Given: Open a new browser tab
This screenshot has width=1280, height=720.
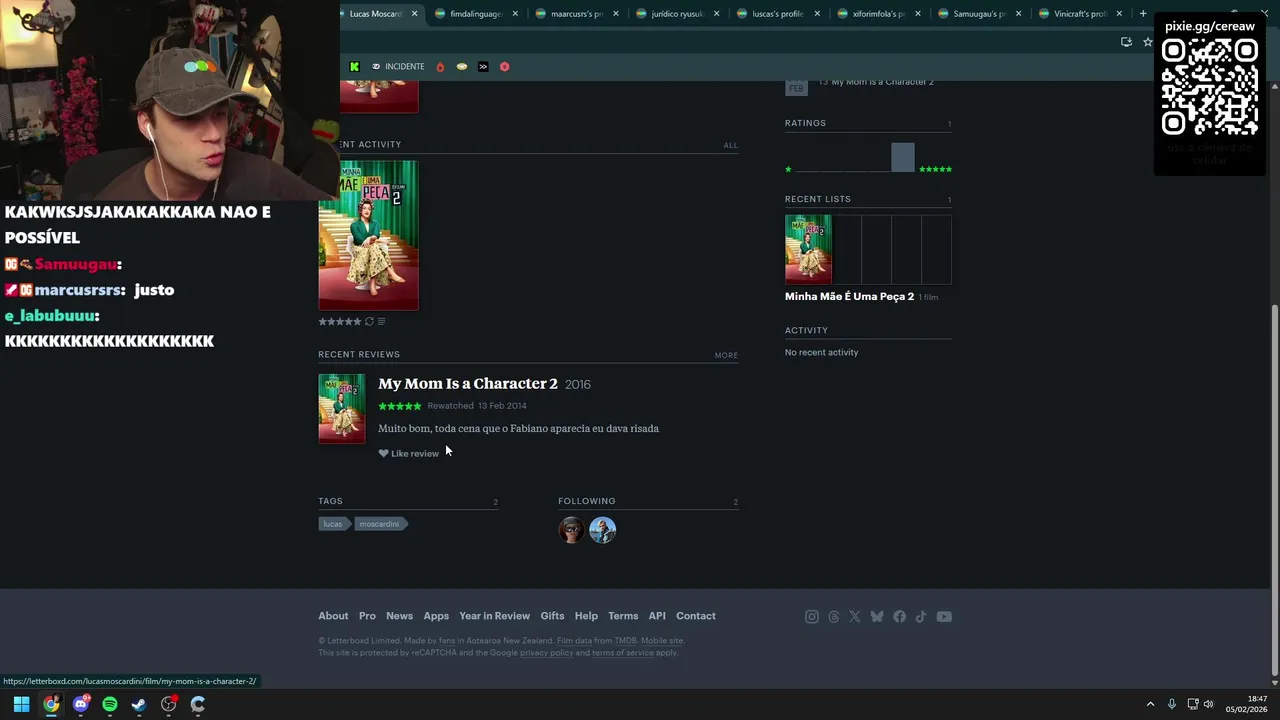Looking at the screenshot, I should [x=1143, y=14].
